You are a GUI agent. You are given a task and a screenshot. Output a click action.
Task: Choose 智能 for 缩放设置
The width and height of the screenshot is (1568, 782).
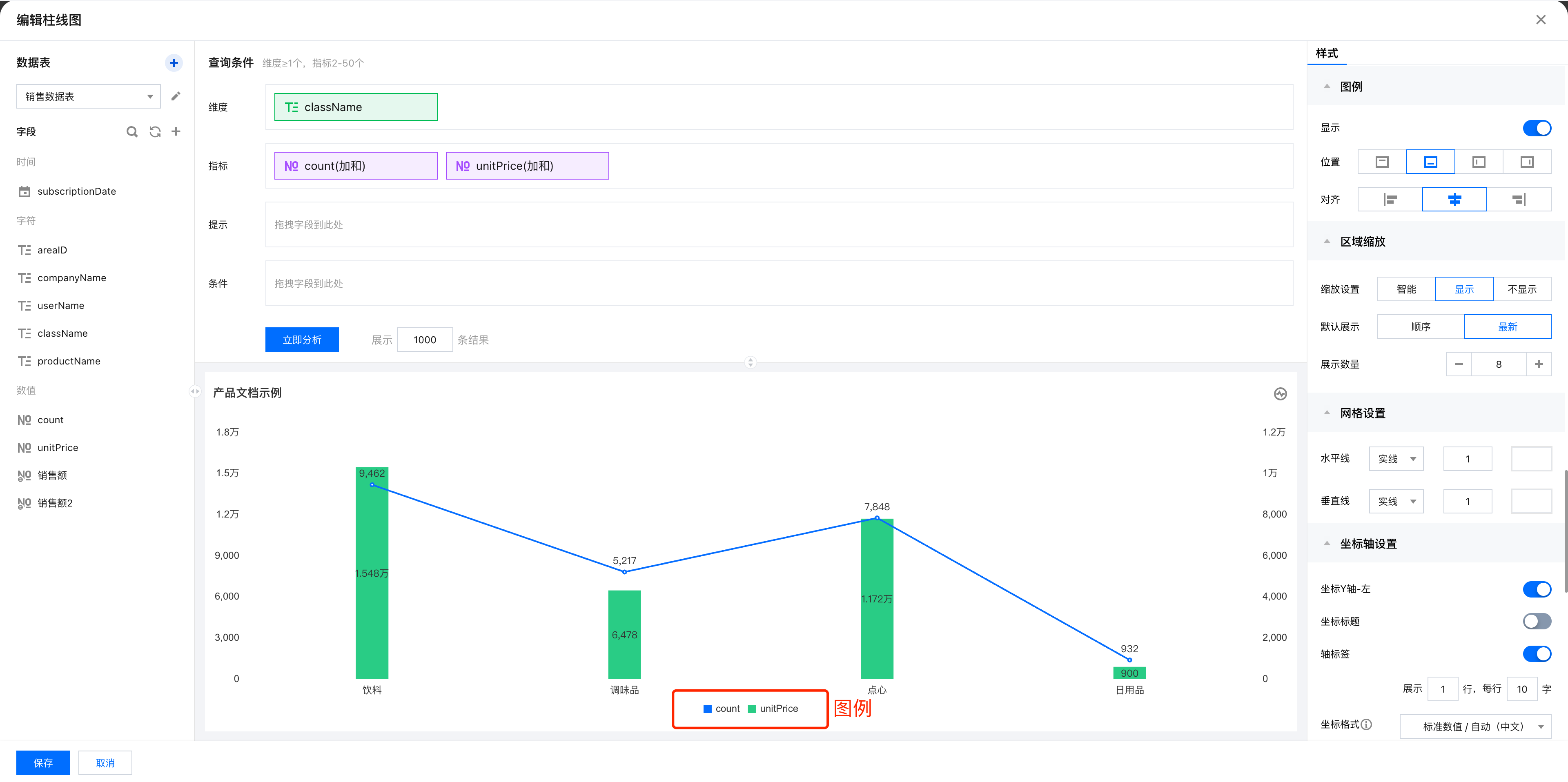tap(1406, 289)
